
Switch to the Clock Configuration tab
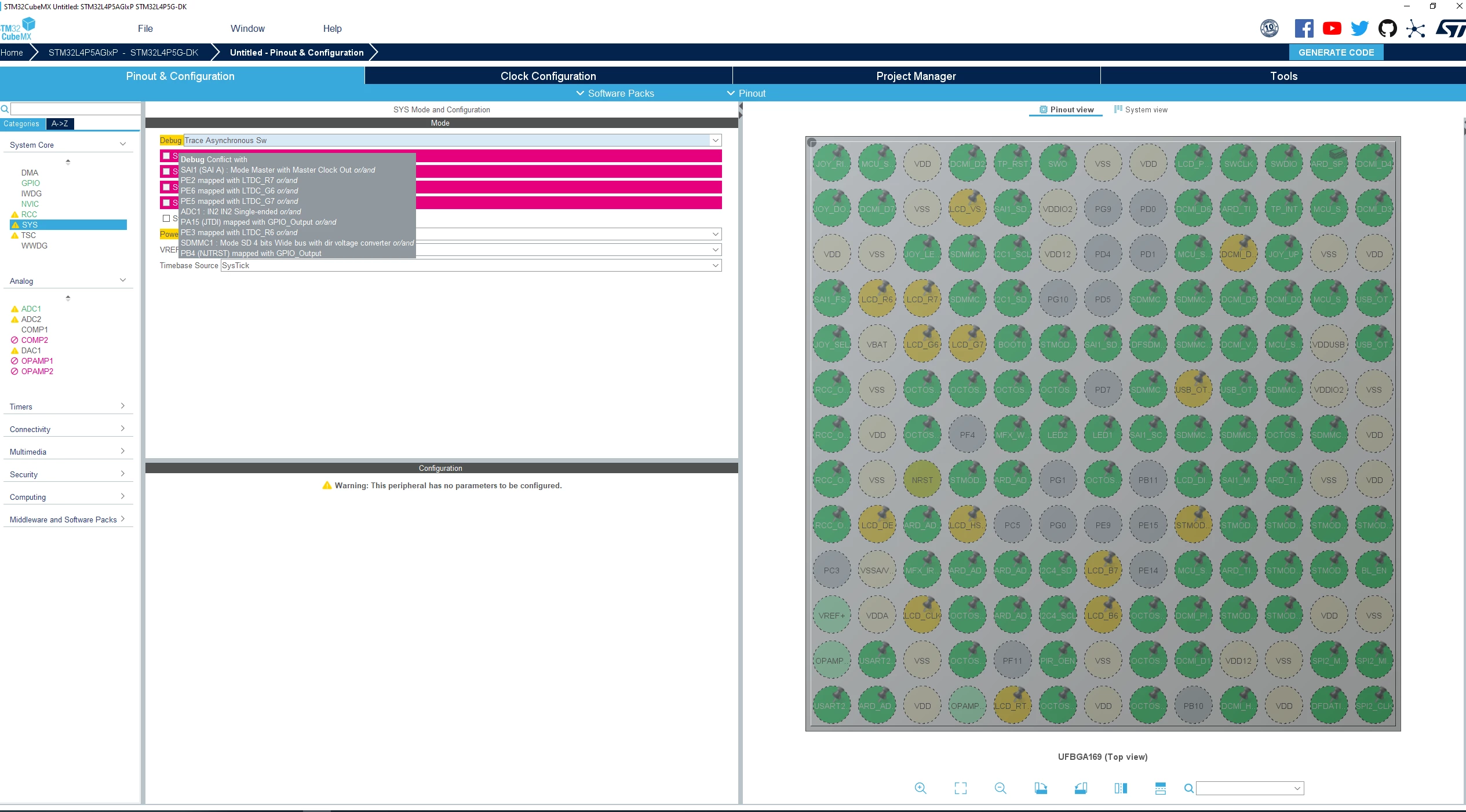pyautogui.click(x=548, y=76)
